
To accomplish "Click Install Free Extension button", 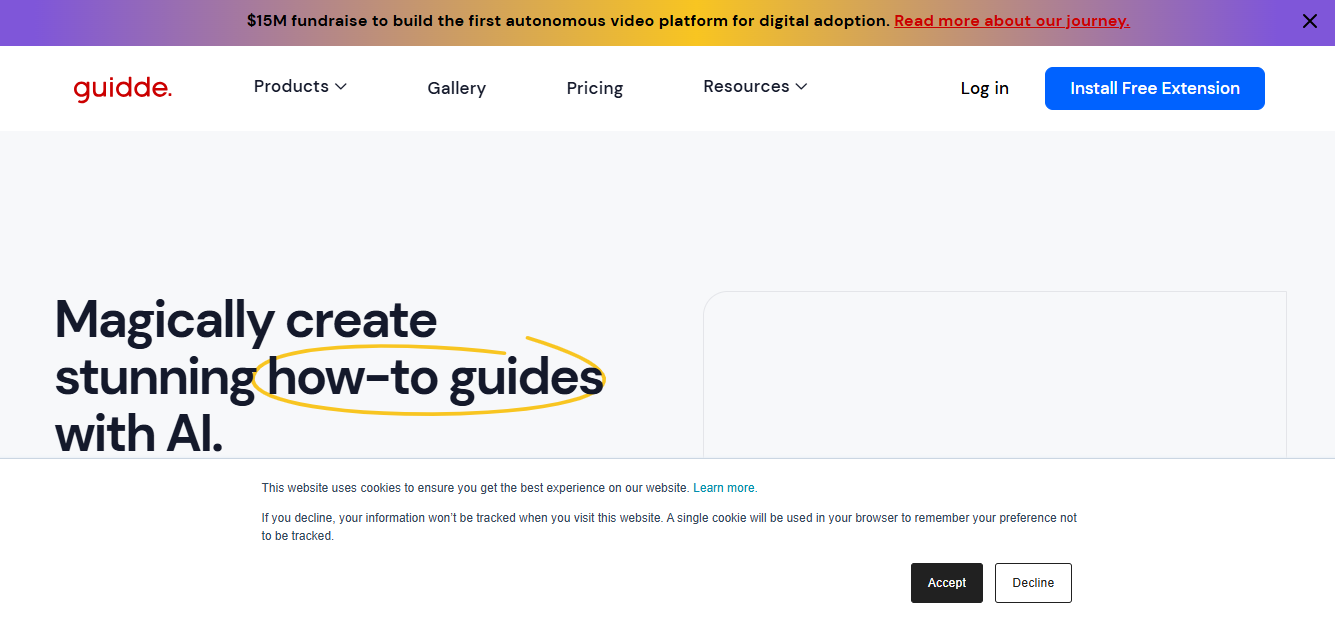I will click(x=1155, y=88).
